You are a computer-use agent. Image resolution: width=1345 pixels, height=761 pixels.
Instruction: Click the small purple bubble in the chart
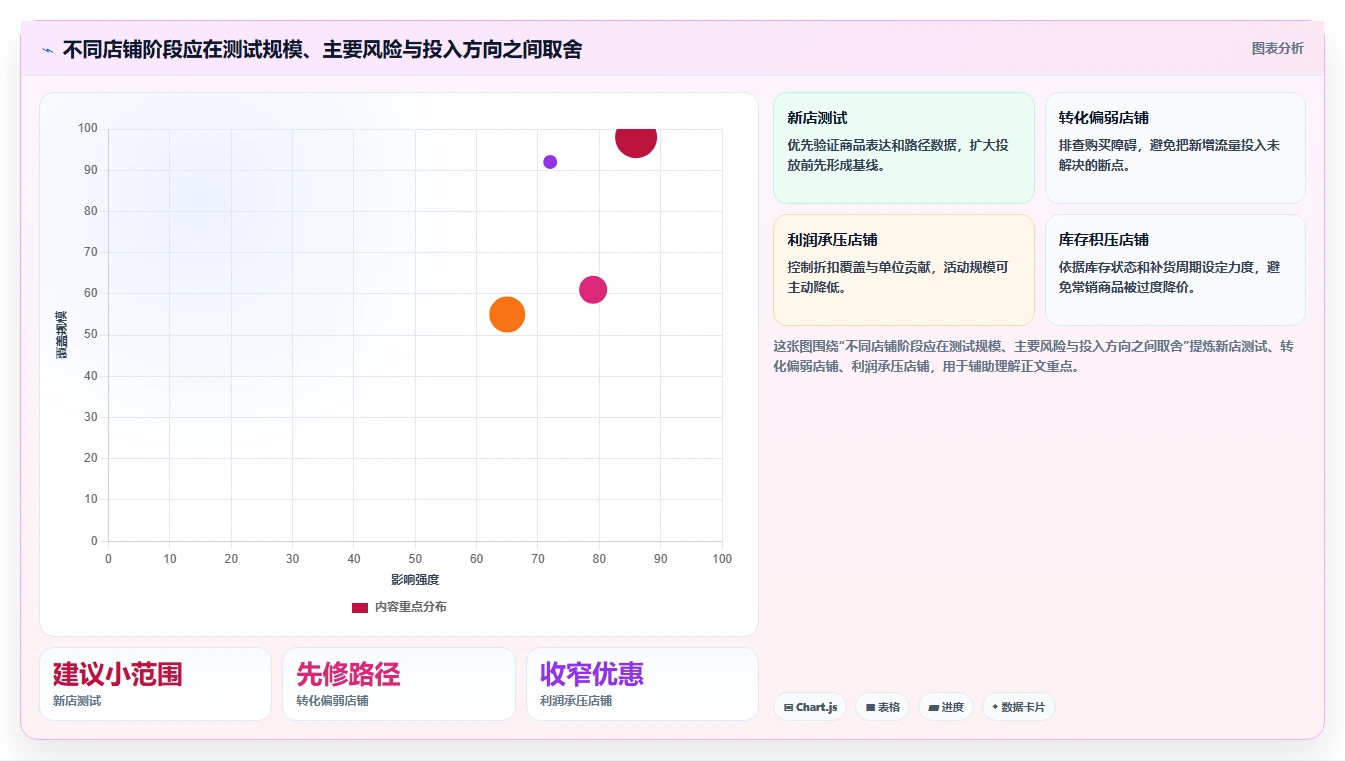550,162
